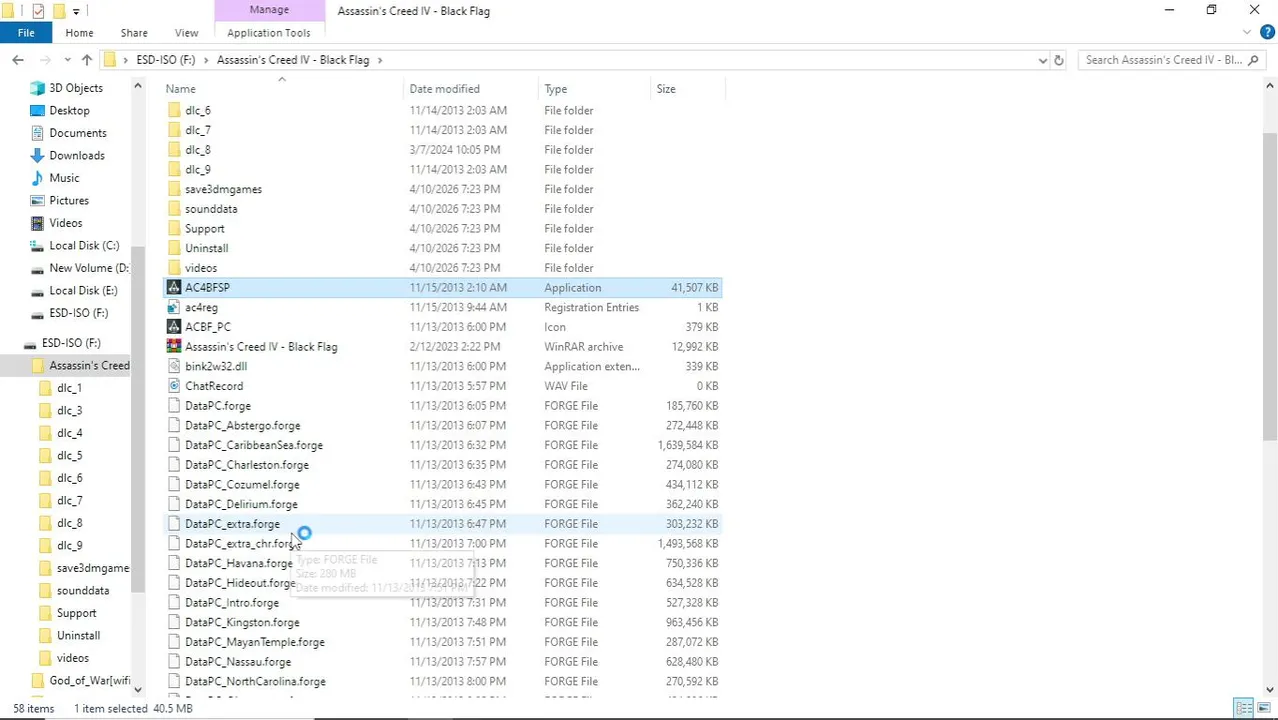Select Assassin's Creed folder in navigation pane
Image resolution: width=1278 pixels, height=720 pixels.
coord(89,366)
